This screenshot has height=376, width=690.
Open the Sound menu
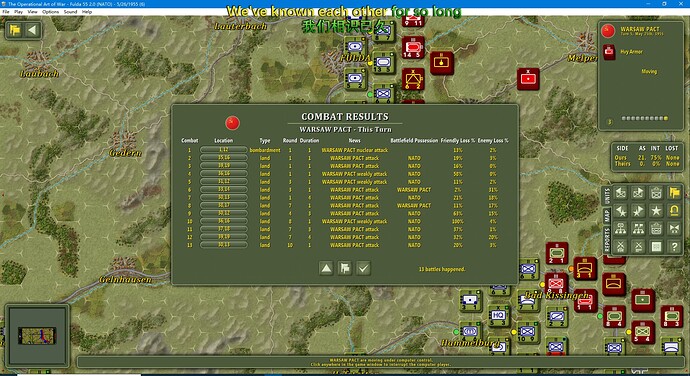pos(70,12)
